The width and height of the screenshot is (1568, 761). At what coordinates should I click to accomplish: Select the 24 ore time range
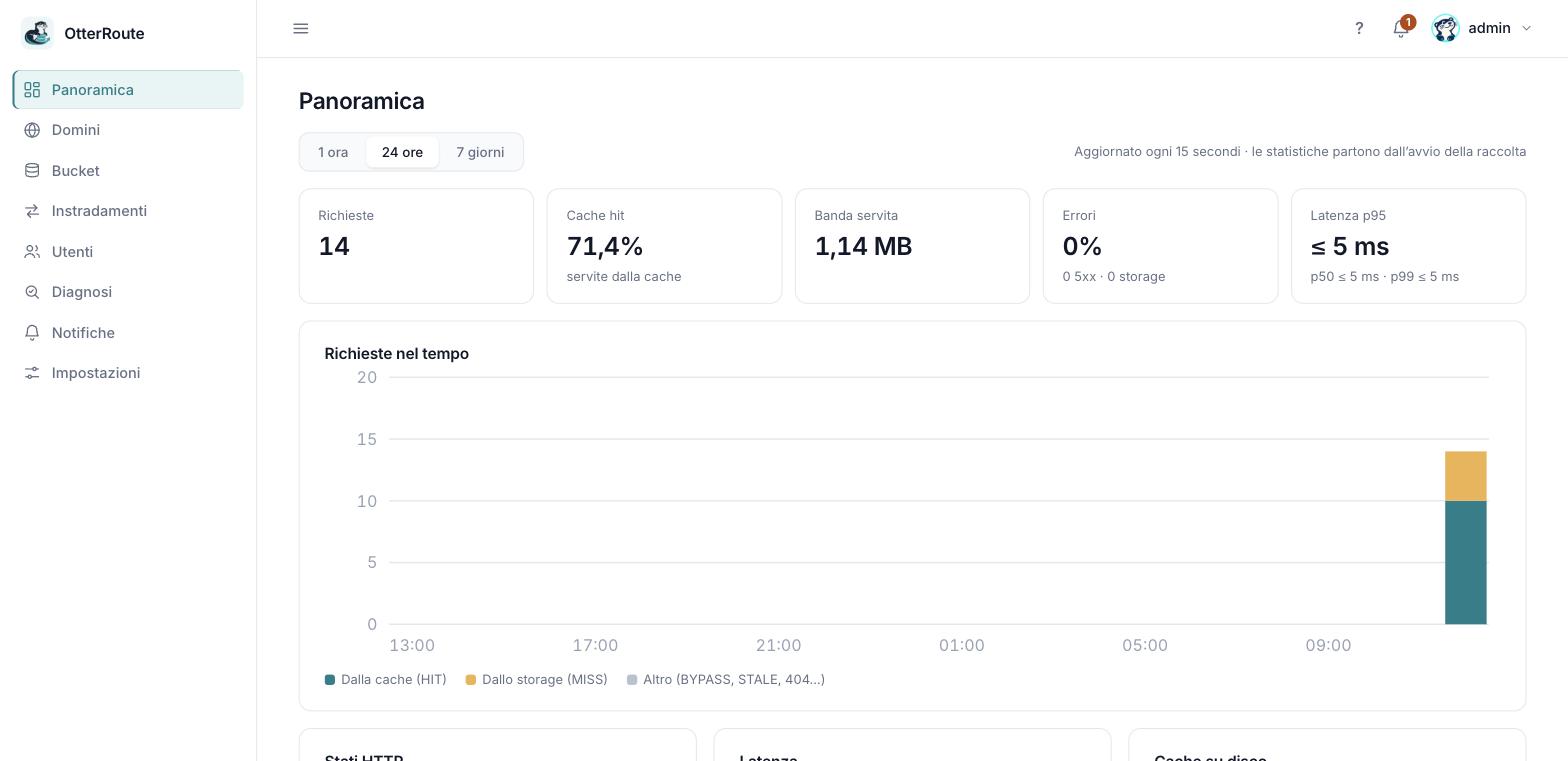tap(402, 152)
